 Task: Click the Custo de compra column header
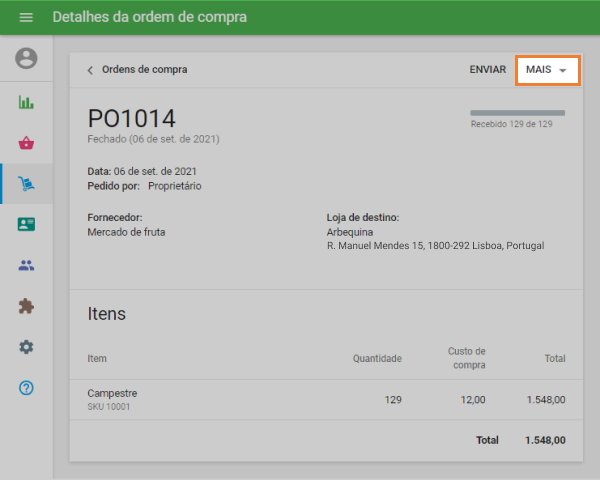coord(466,358)
